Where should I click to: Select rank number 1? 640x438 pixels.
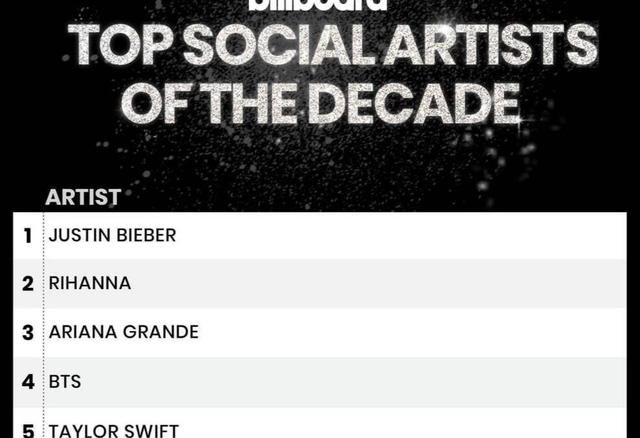click(27, 236)
